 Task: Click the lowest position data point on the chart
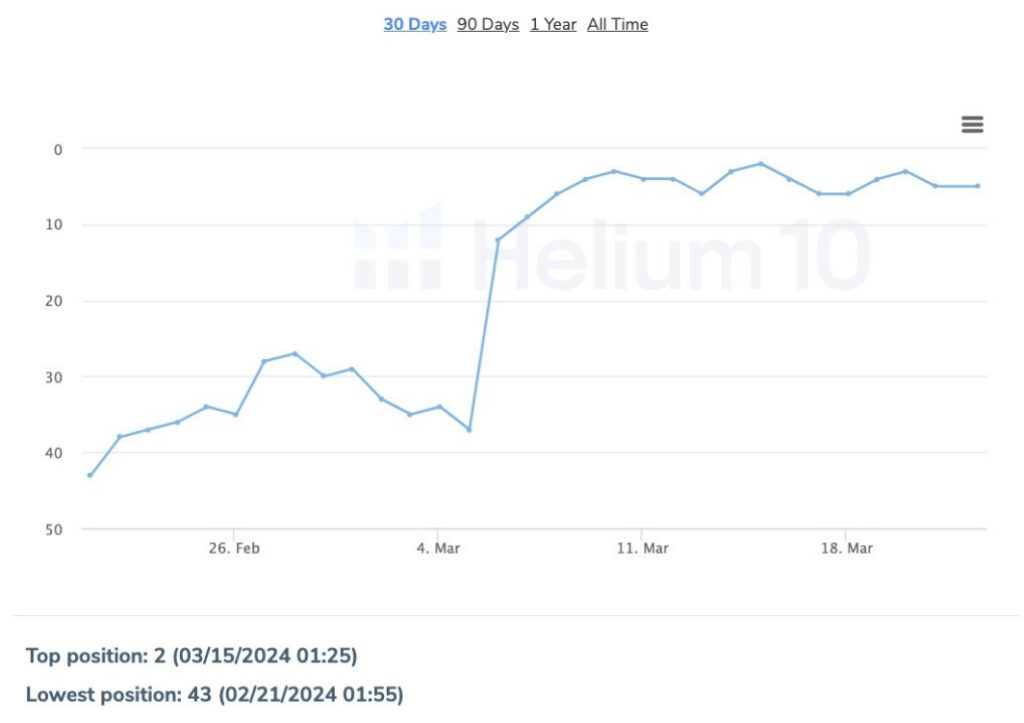pos(89,476)
